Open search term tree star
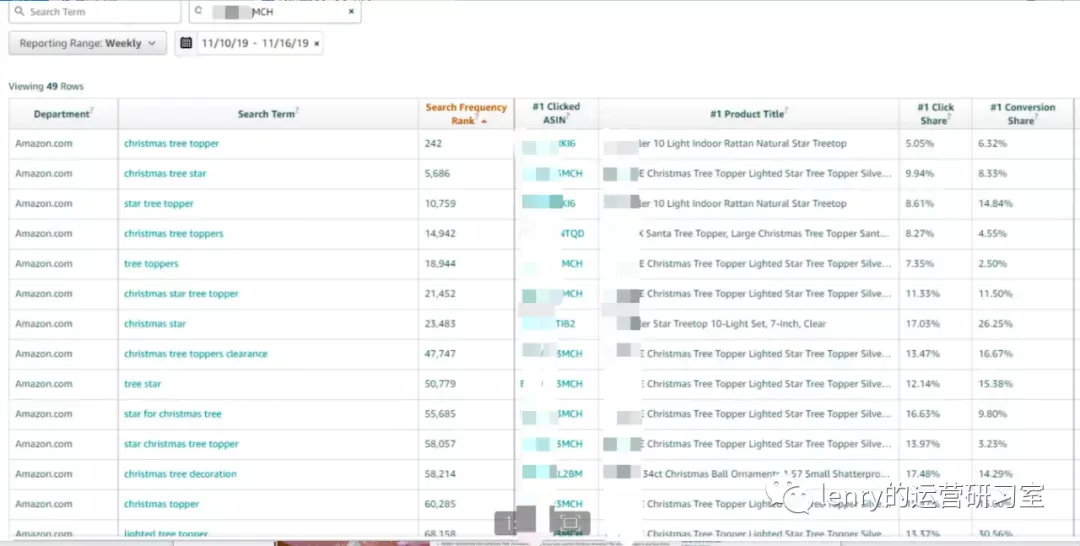The height and width of the screenshot is (546, 1080). point(143,384)
